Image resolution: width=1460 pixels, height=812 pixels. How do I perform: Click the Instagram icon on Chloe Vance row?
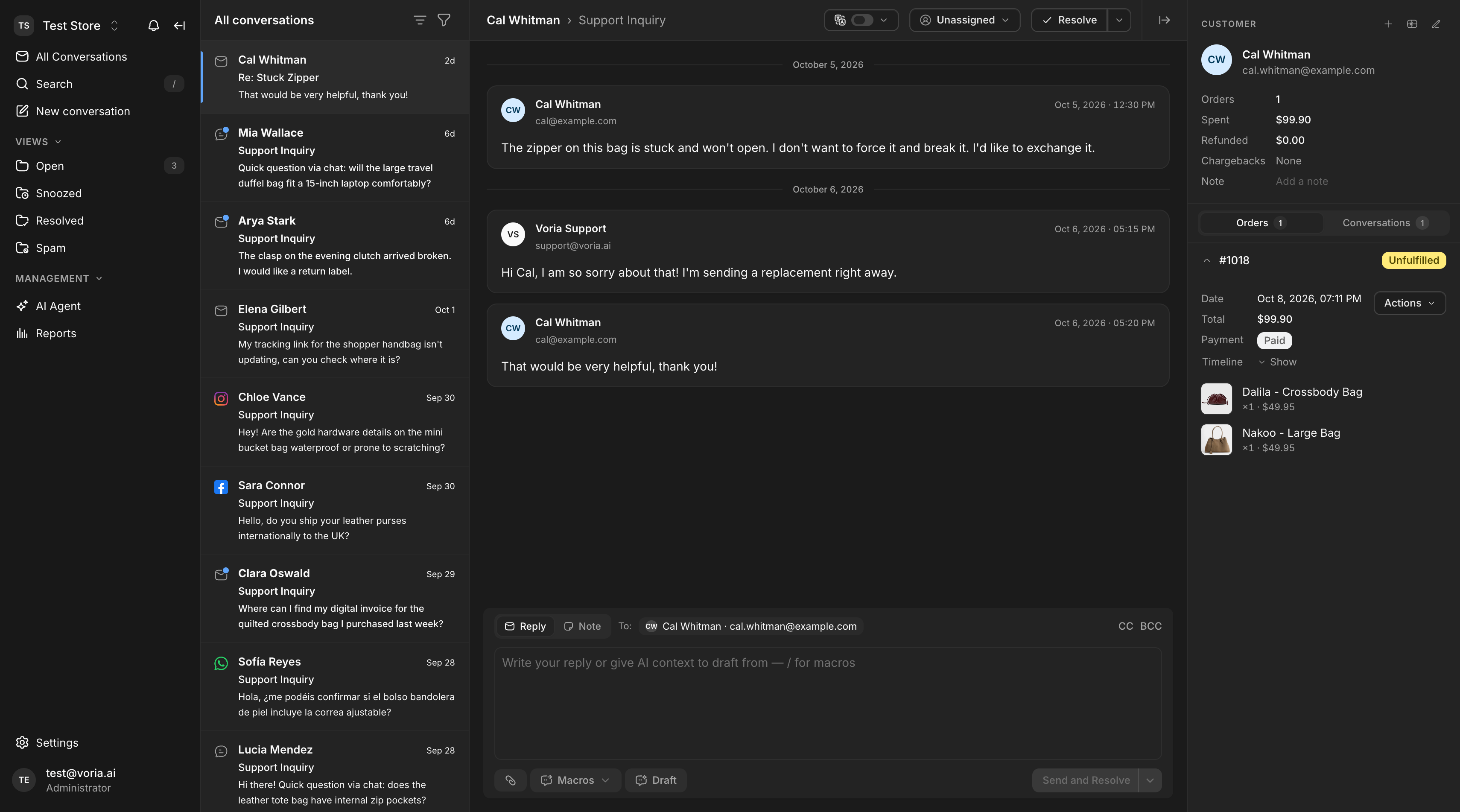[221, 399]
